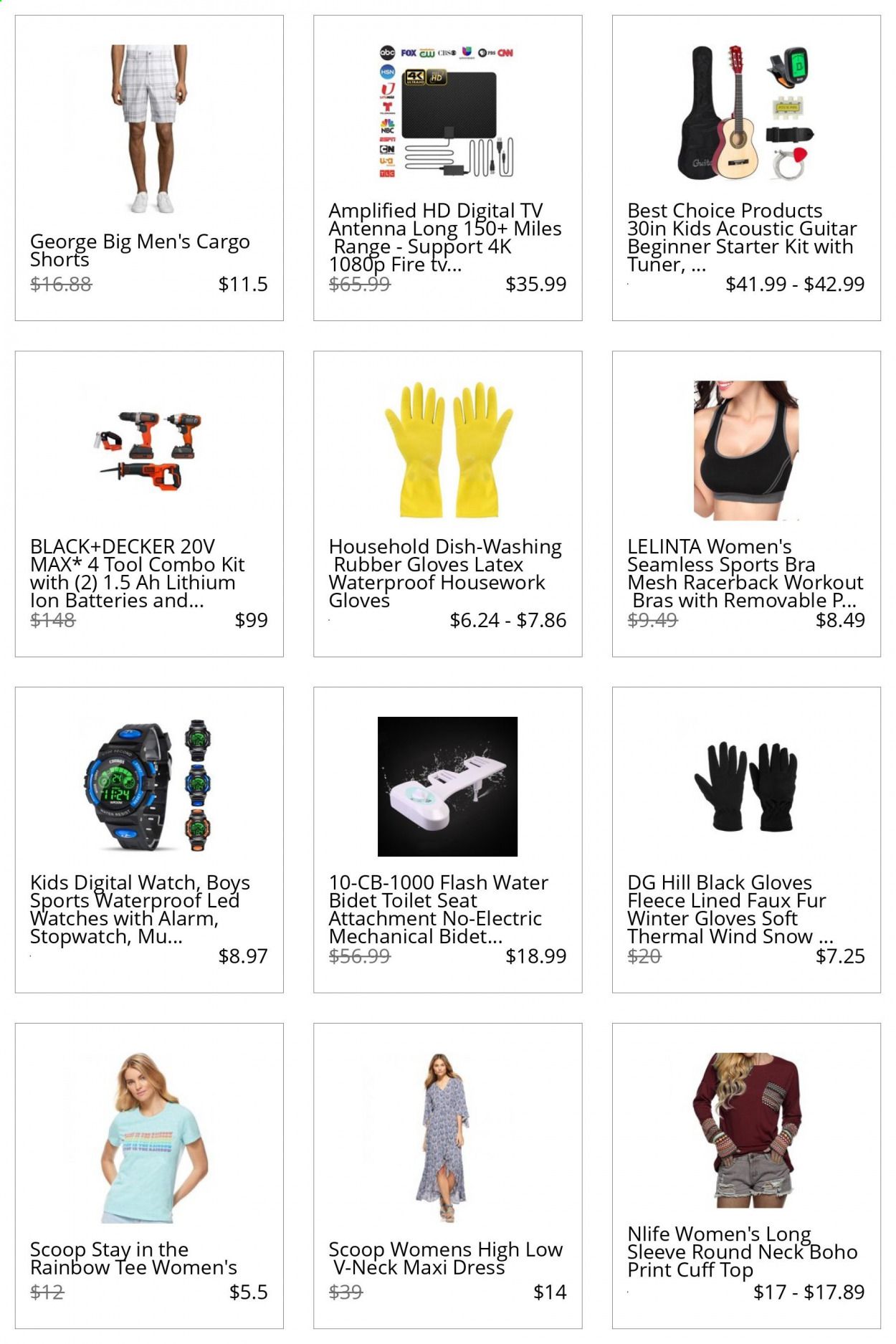The width and height of the screenshot is (896, 1344).
Task: Click Household Dish-Washing Rubber Gloves title
Action: pyautogui.click(x=444, y=573)
